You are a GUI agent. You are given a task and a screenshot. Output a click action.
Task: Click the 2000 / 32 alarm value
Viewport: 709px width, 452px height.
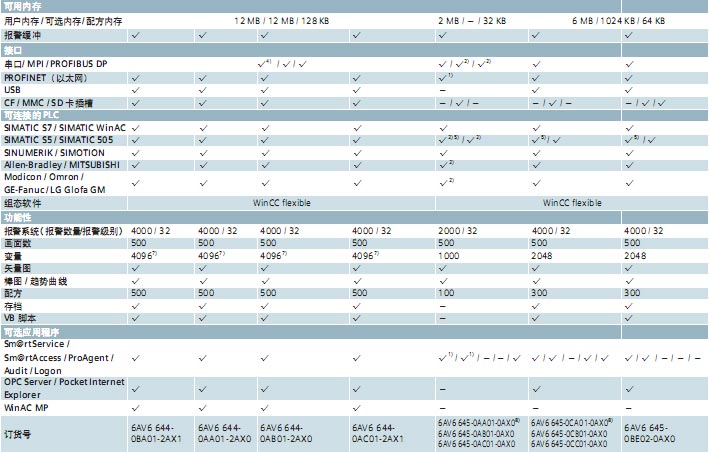click(x=457, y=231)
